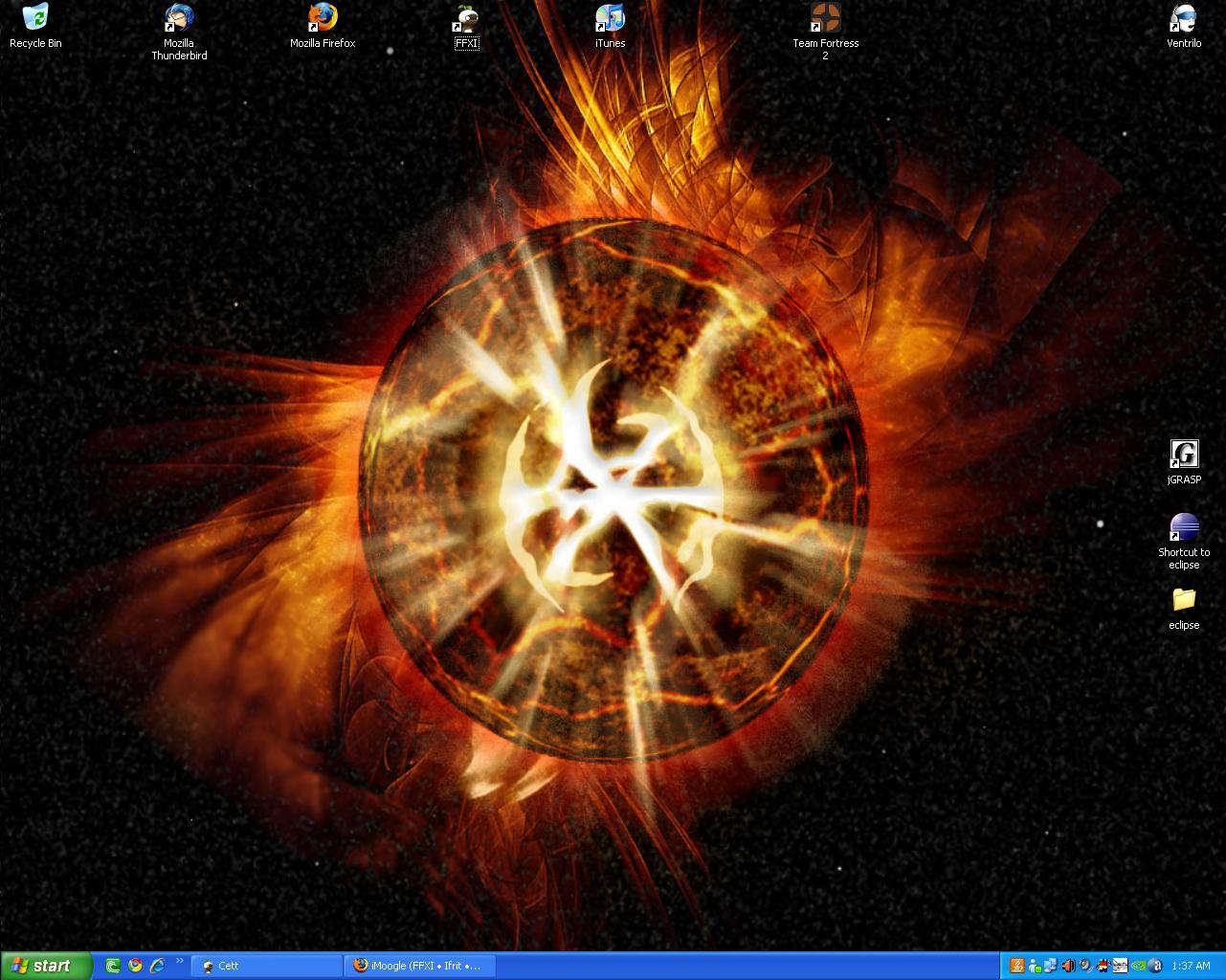Click the NVIDIA tray icon
Image resolution: width=1226 pixels, height=980 pixels.
pyautogui.click(x=1138, y=966)
